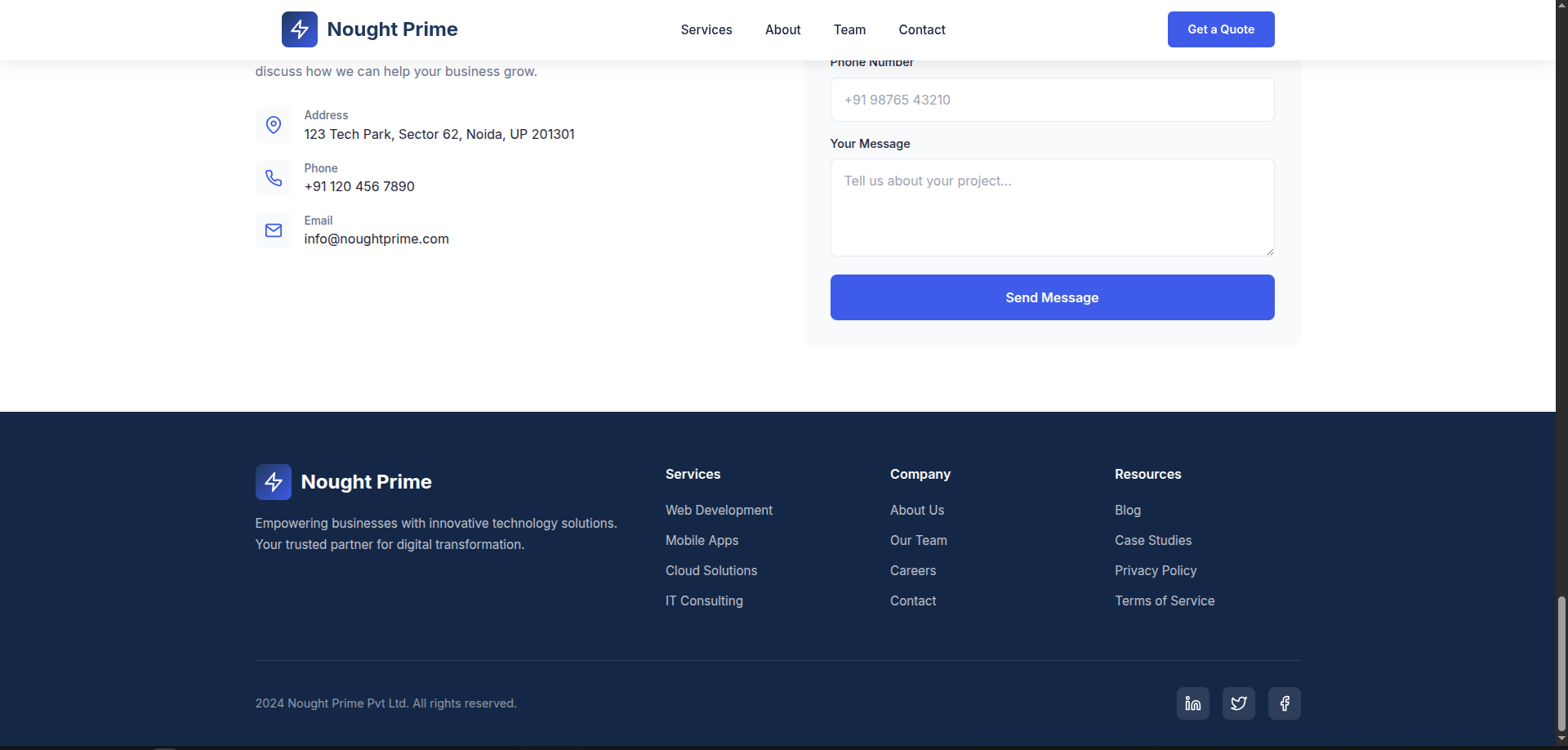Submit form with Send Message button
The height and width of the screenshot is (750, 1568).
pyautogui.click(x=1052, y=297)
